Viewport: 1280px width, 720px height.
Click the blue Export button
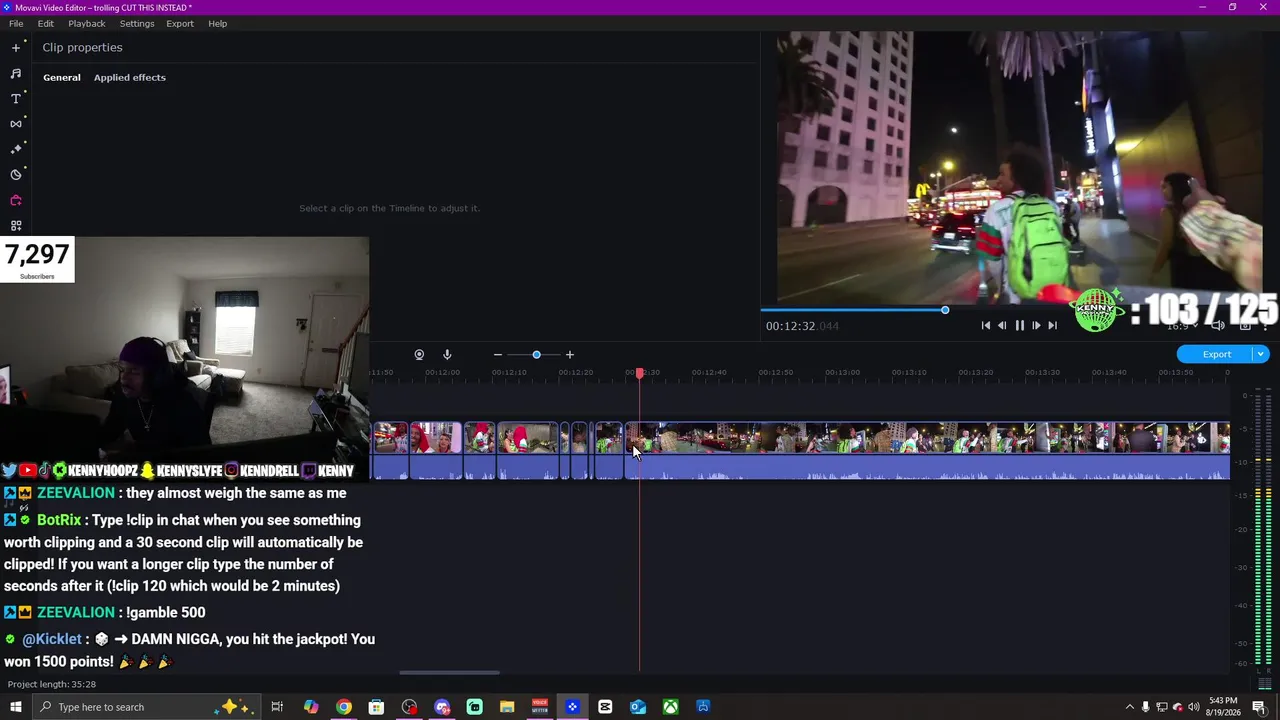point(1216,354)
